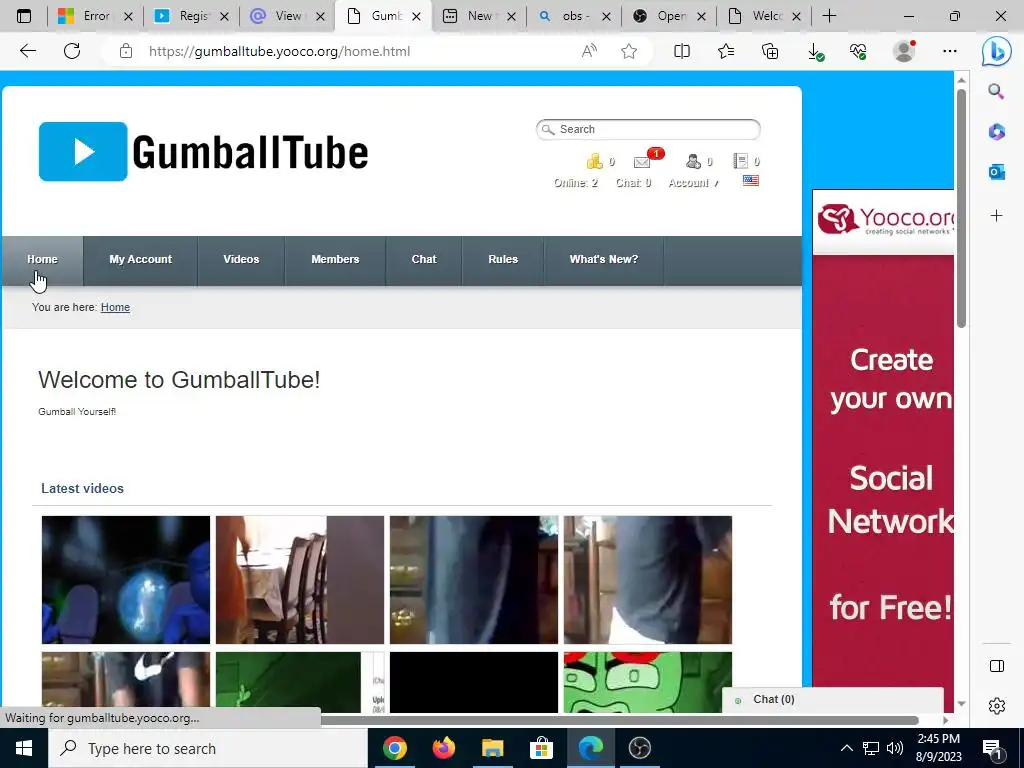Click the Home breadcrumb link
The width and height of the screenshot is (1024, 768).
[115, 307]
